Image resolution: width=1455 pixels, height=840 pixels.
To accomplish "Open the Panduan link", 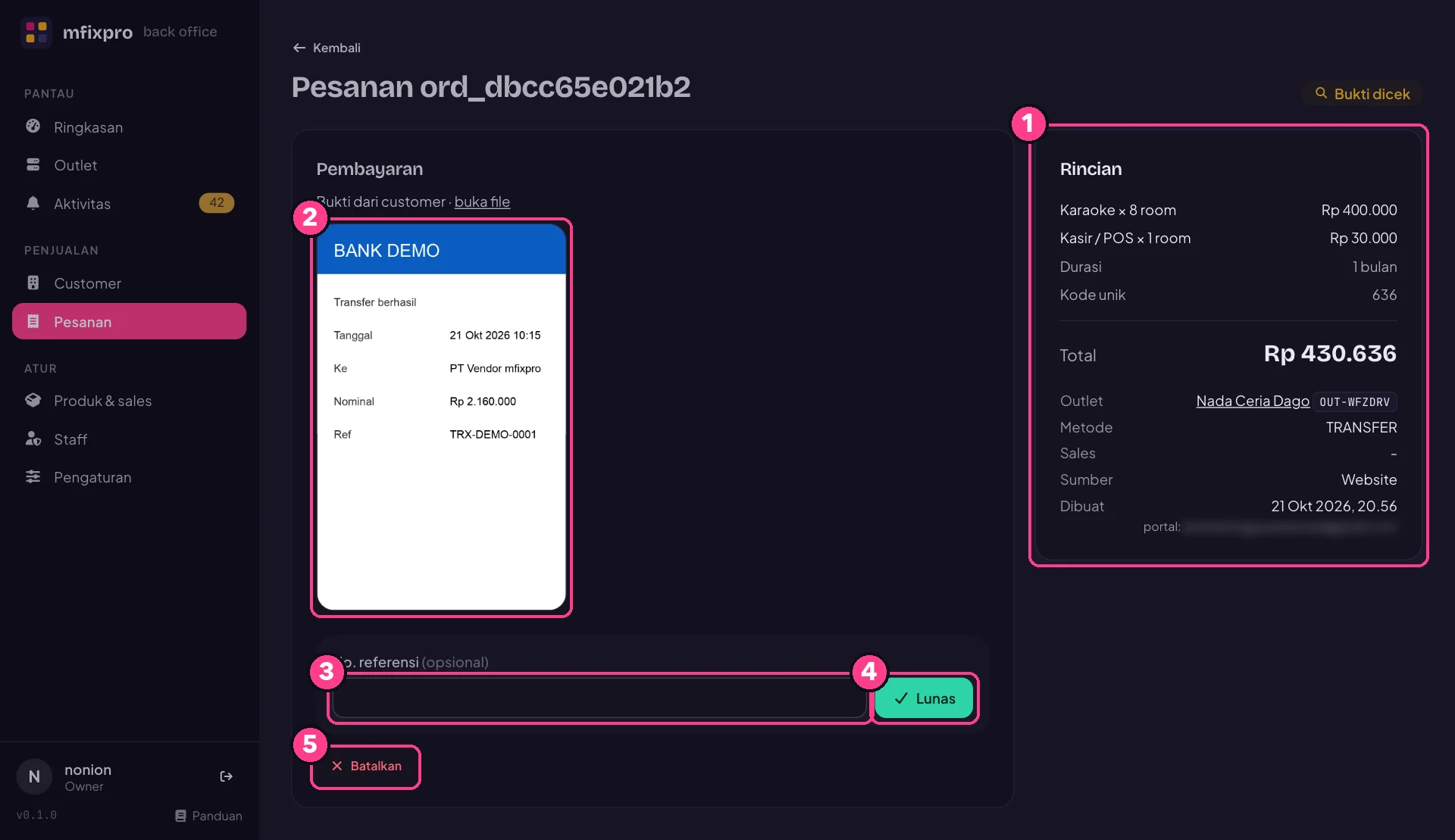I will tap(208, 816).
